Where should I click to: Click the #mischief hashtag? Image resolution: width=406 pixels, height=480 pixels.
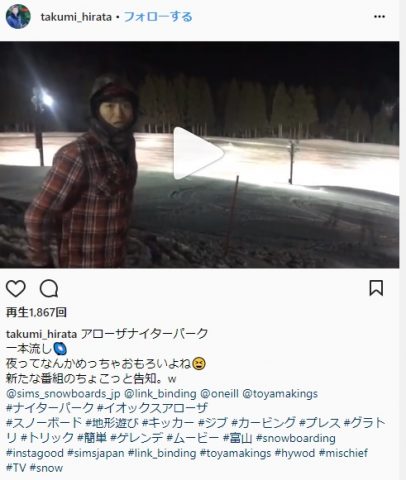[x=343, y=453]
